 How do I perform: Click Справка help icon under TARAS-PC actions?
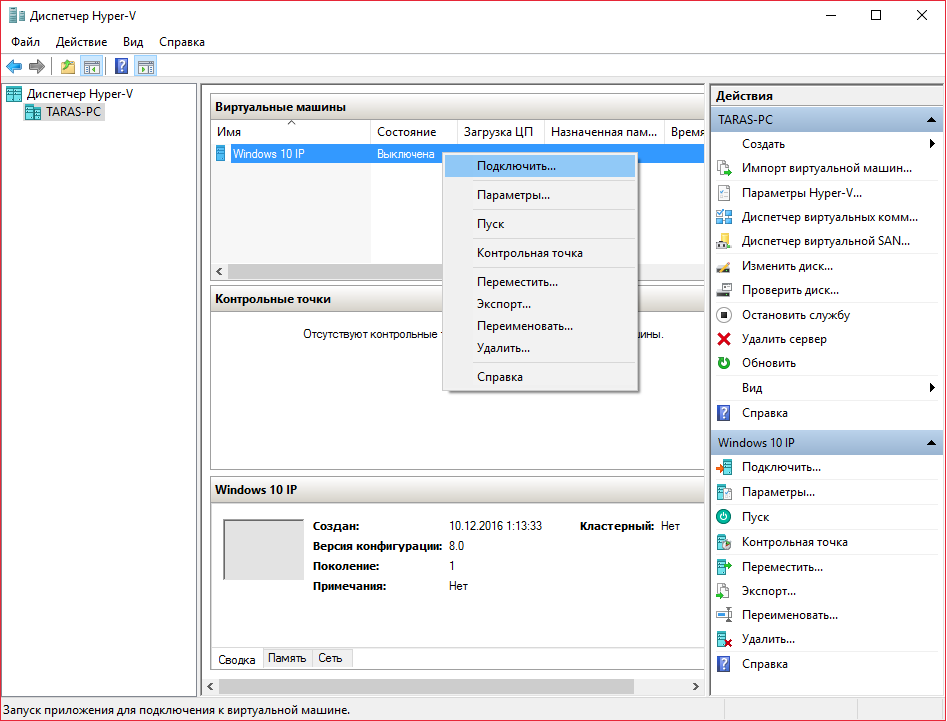click(724, 412)
